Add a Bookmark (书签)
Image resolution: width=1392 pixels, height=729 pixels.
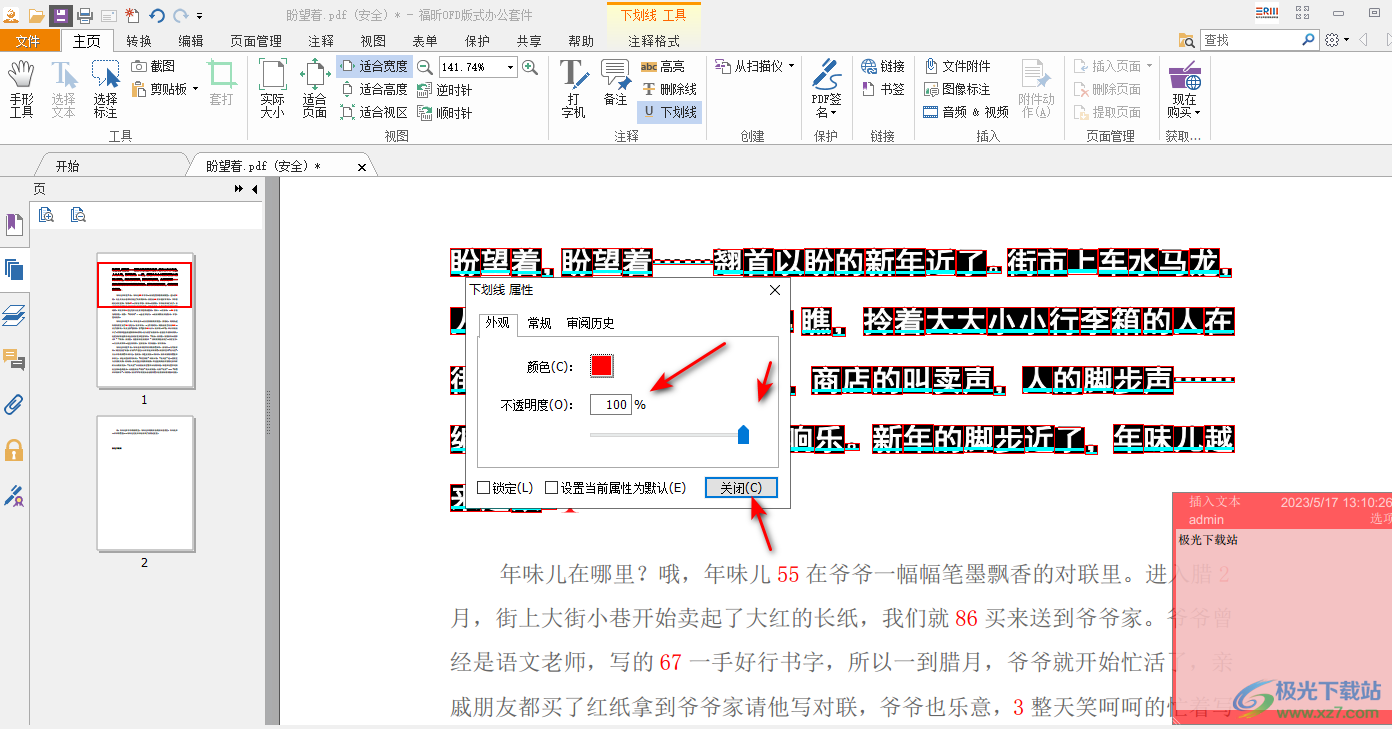click(883, 89)
